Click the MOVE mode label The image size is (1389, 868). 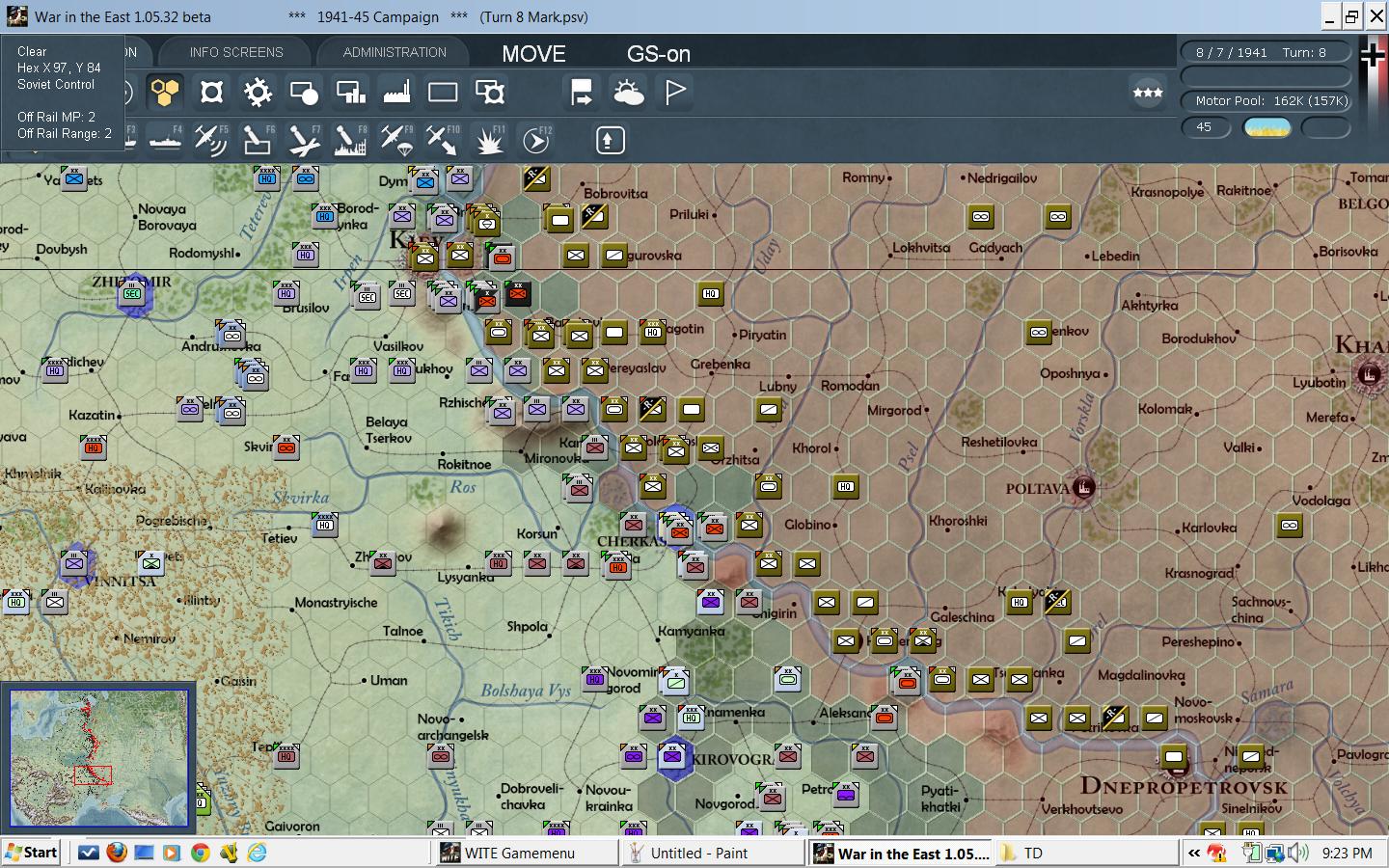pyautogui.click(x=533, y=54)
